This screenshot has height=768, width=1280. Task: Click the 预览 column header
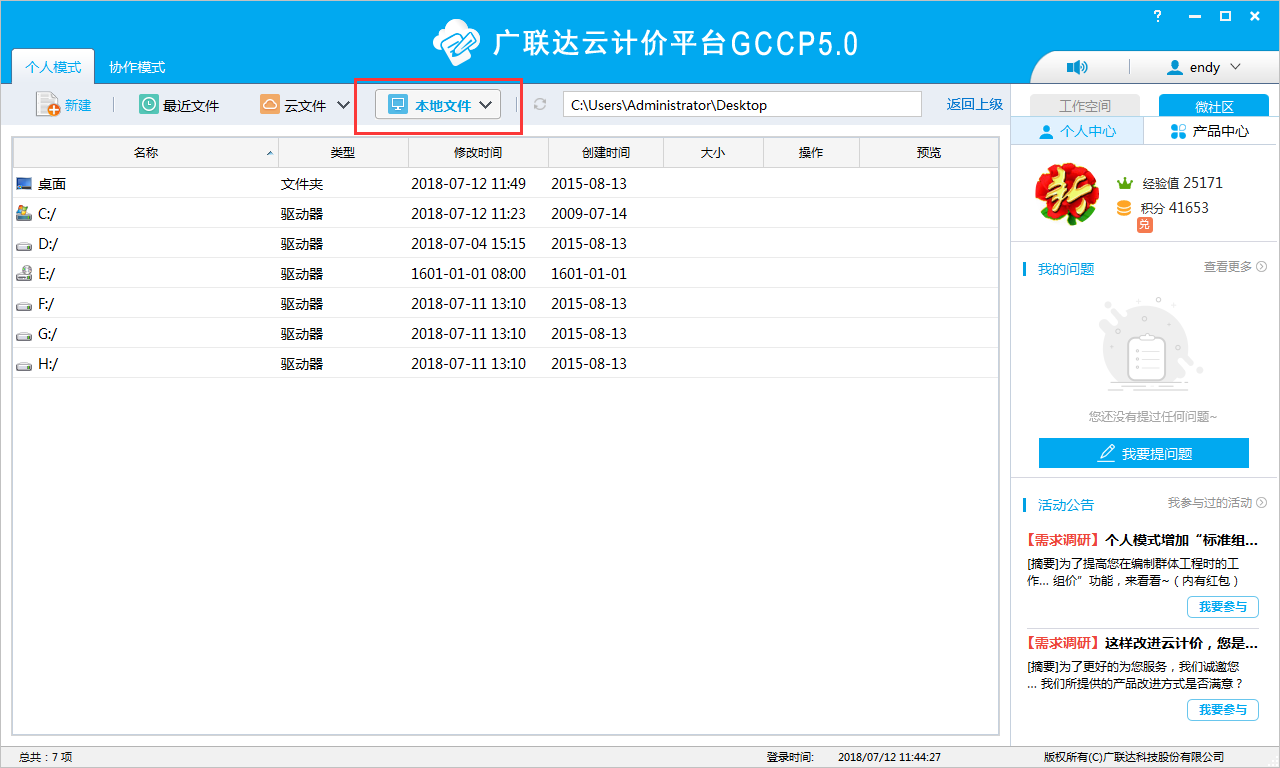click(929, 153)
